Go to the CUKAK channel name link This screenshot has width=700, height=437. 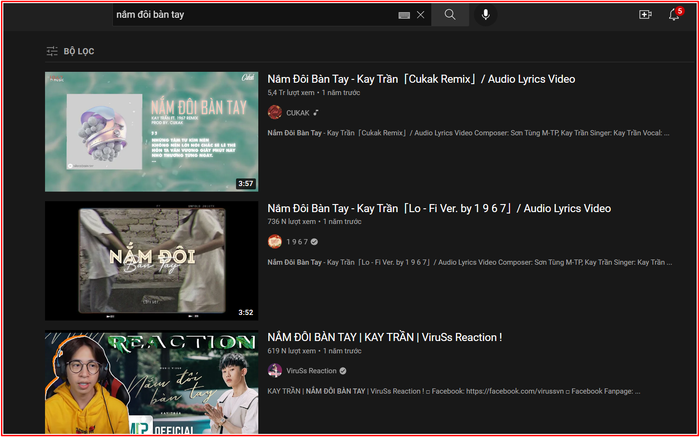pyautogui.click(x=298, y=113)
